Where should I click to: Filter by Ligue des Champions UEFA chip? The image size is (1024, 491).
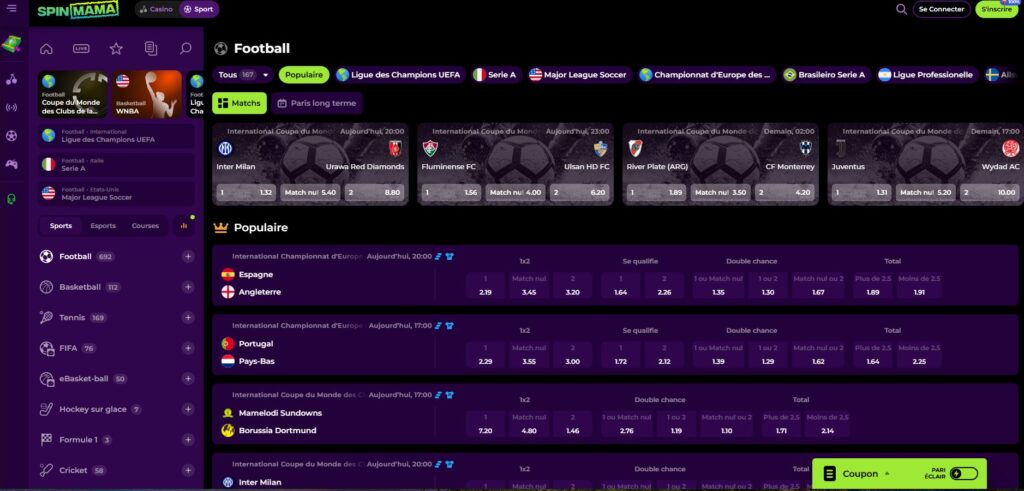pos(398,75)
